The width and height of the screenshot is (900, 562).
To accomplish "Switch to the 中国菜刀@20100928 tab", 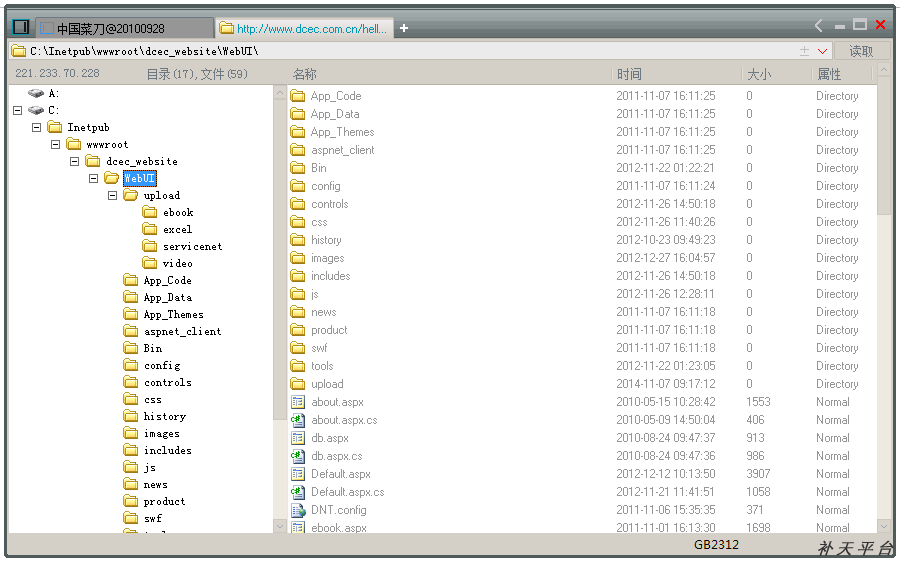I will click(x=125, y=28).
